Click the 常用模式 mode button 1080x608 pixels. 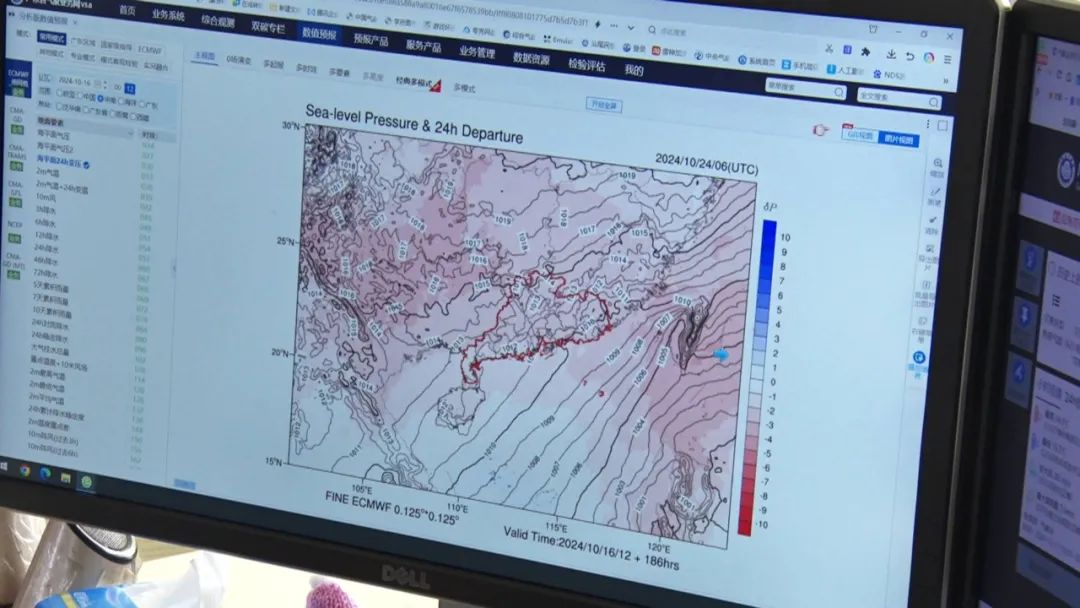51,38
